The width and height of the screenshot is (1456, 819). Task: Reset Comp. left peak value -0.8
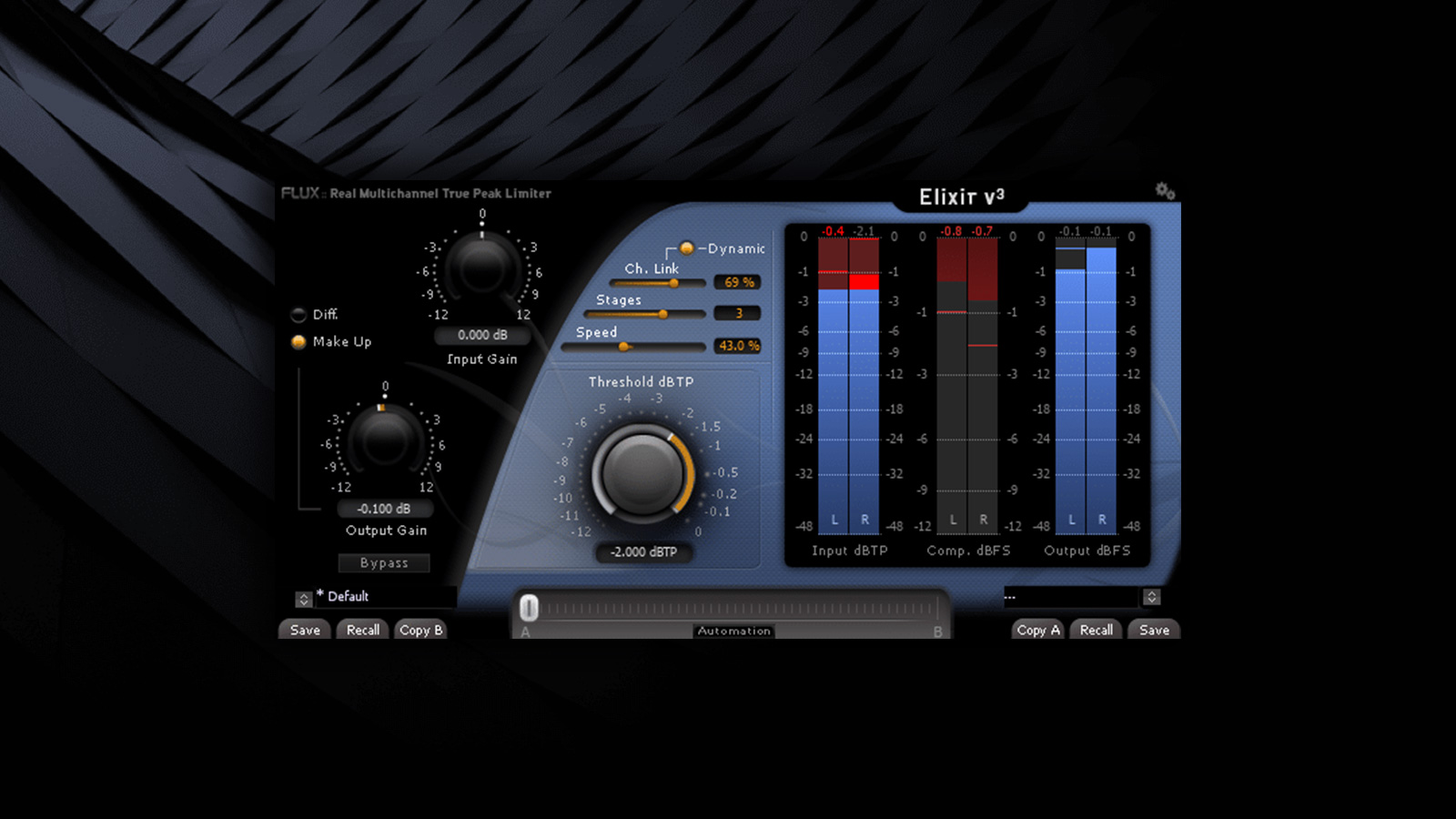pyautogui.click(x=951, y=231)
